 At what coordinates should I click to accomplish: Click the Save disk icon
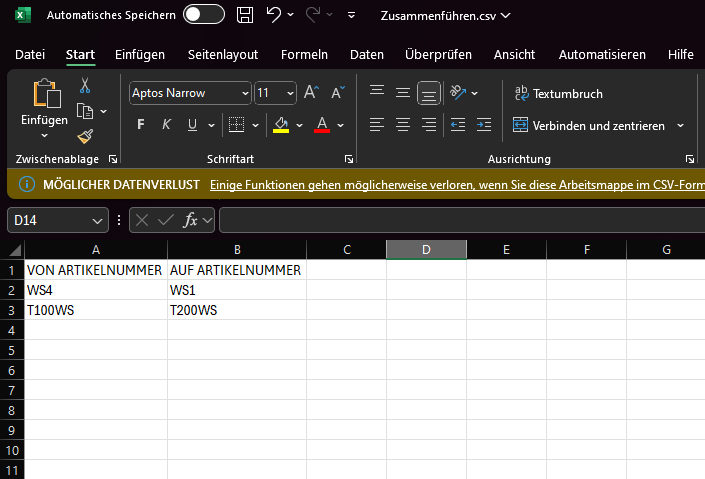[245, 15]
